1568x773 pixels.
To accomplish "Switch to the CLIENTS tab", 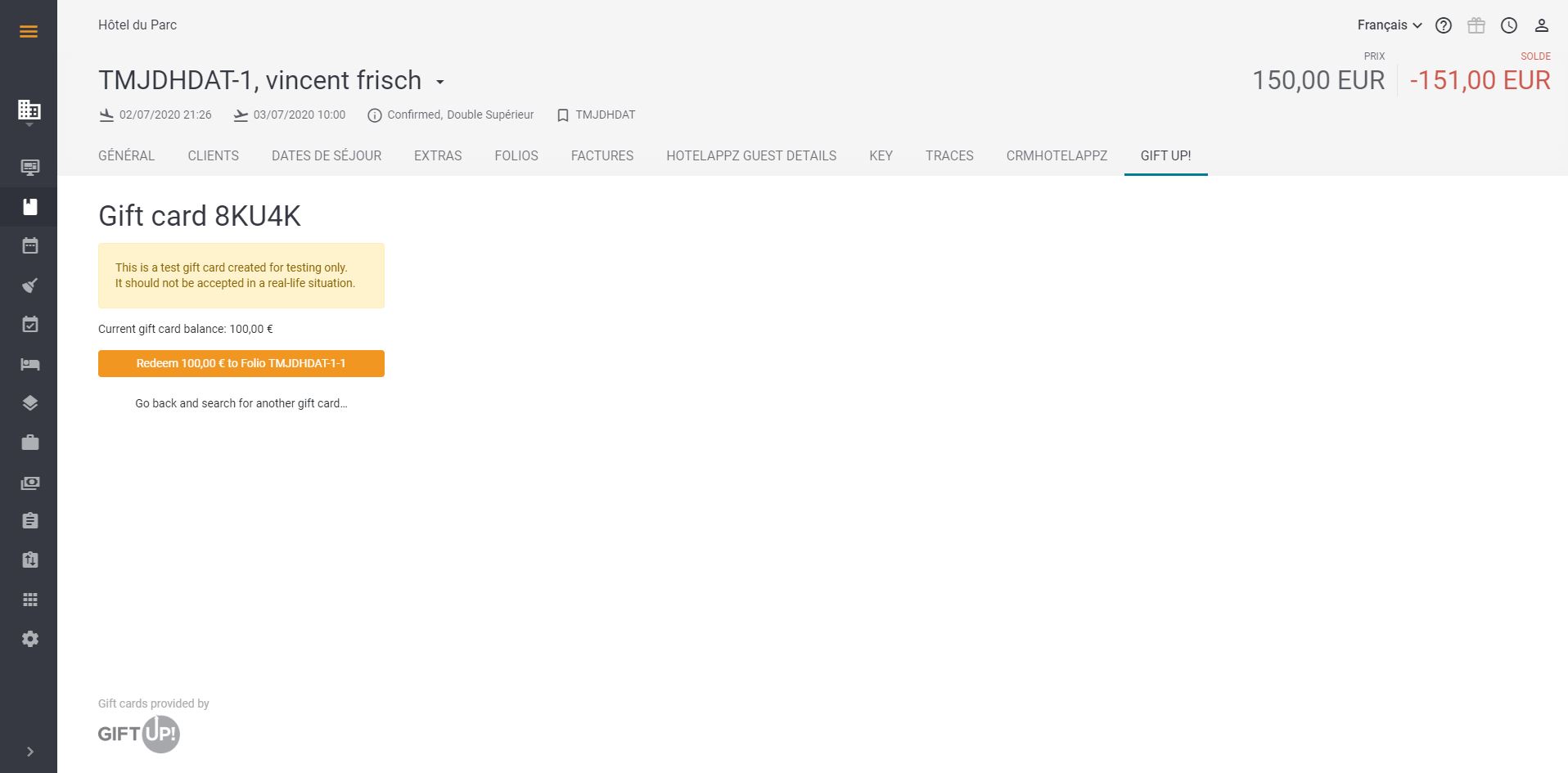I will (214, 155).
